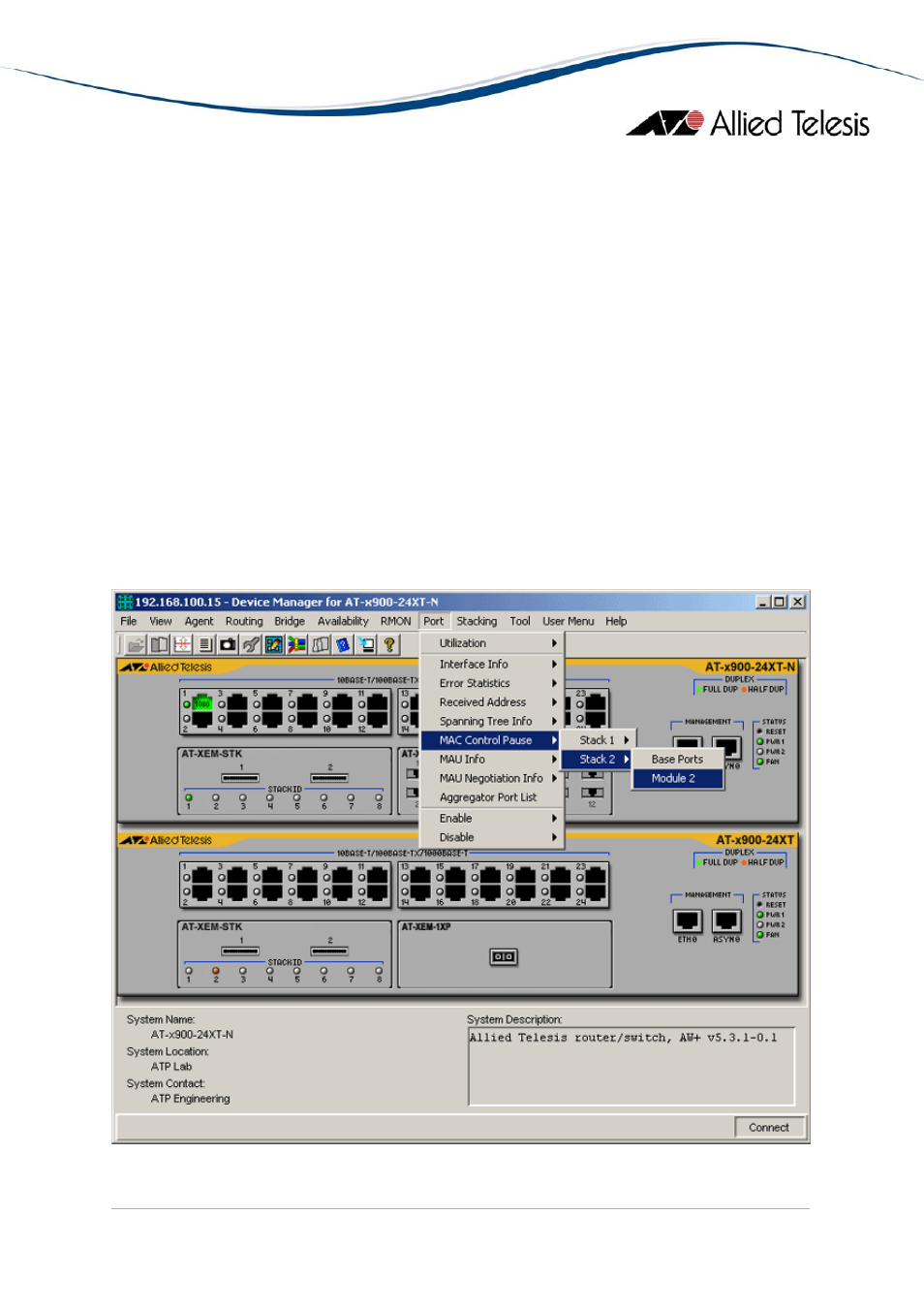Screen dimensions: 924x1308
Task: Expand the Enable submenu
Action: (492, 818)
